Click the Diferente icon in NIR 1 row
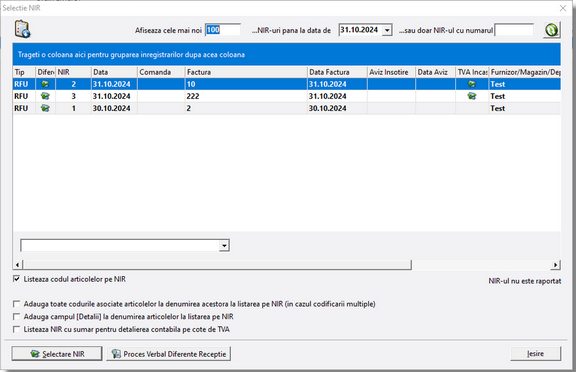576x372 pixels. [x=45, y=108]
